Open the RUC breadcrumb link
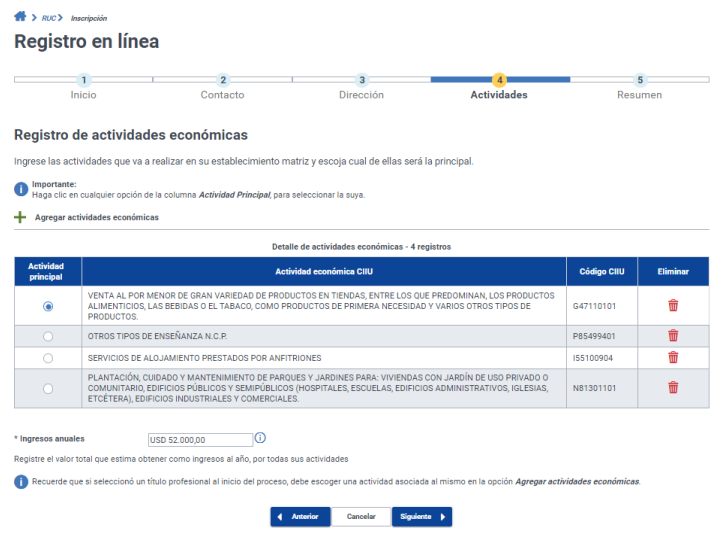The height and width of the screenshot is (538, 718). (49, 18)
